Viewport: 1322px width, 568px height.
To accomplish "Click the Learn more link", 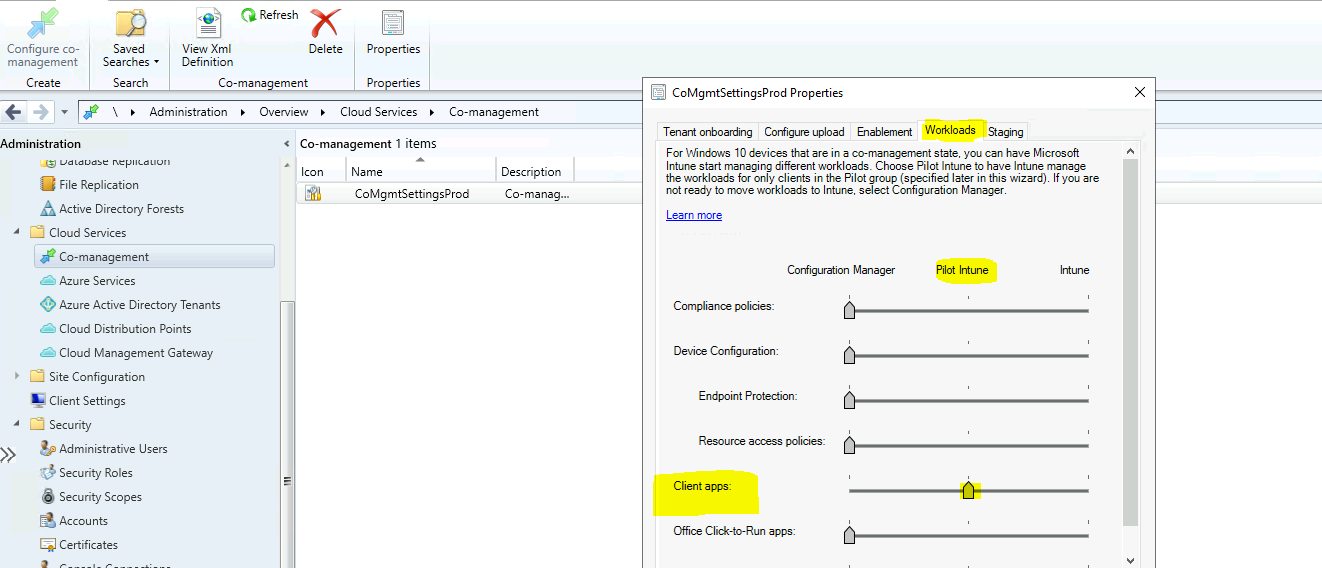I will pyautogui.click(x=694, y=215).
